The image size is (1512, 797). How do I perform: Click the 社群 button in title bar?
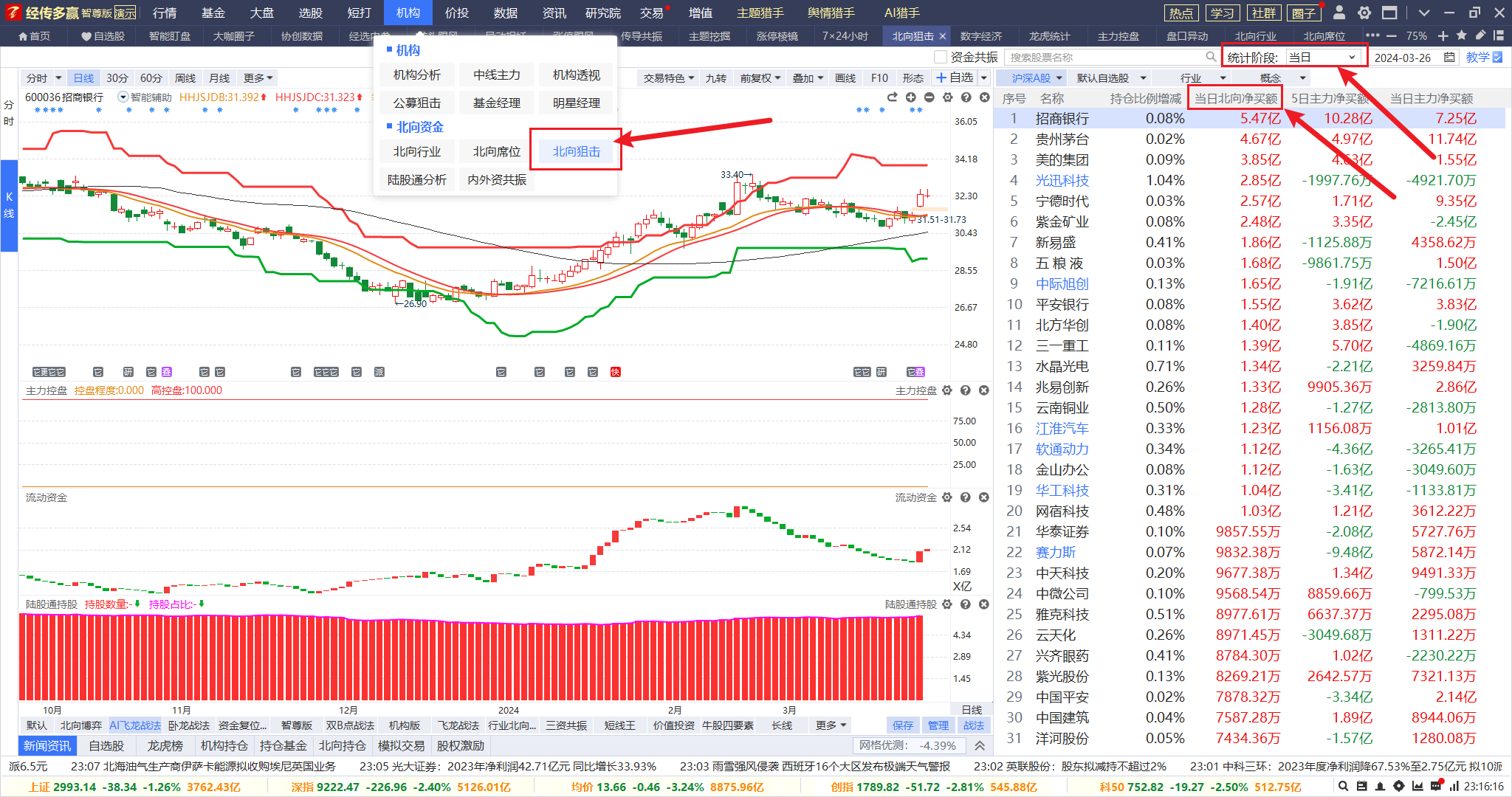point(1264,13)
